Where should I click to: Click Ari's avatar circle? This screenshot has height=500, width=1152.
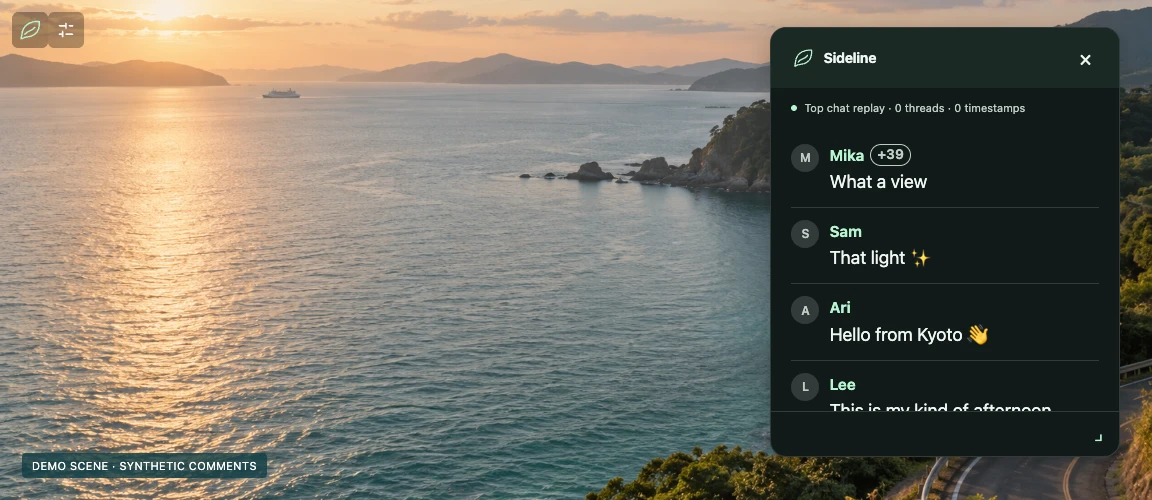pyautogui.click(x=804, y=311)
